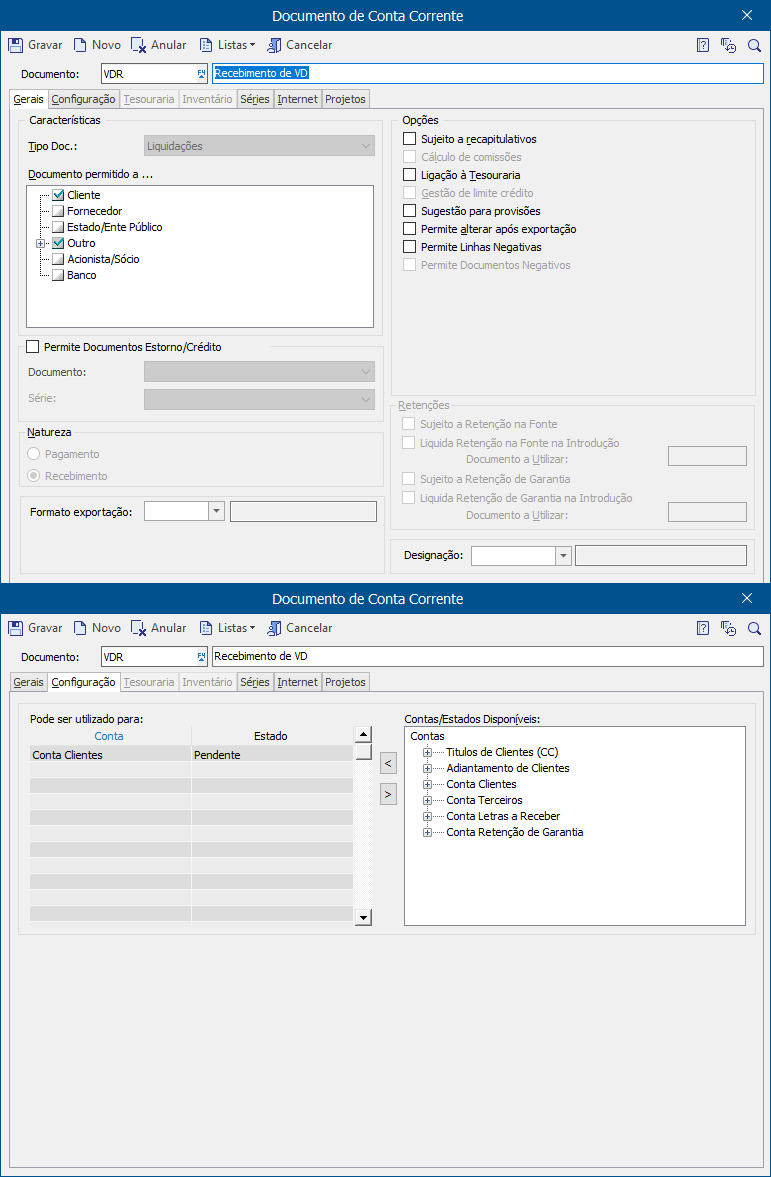
Task: Open the Formato exportação dropdown
Action: click(216, 511)
